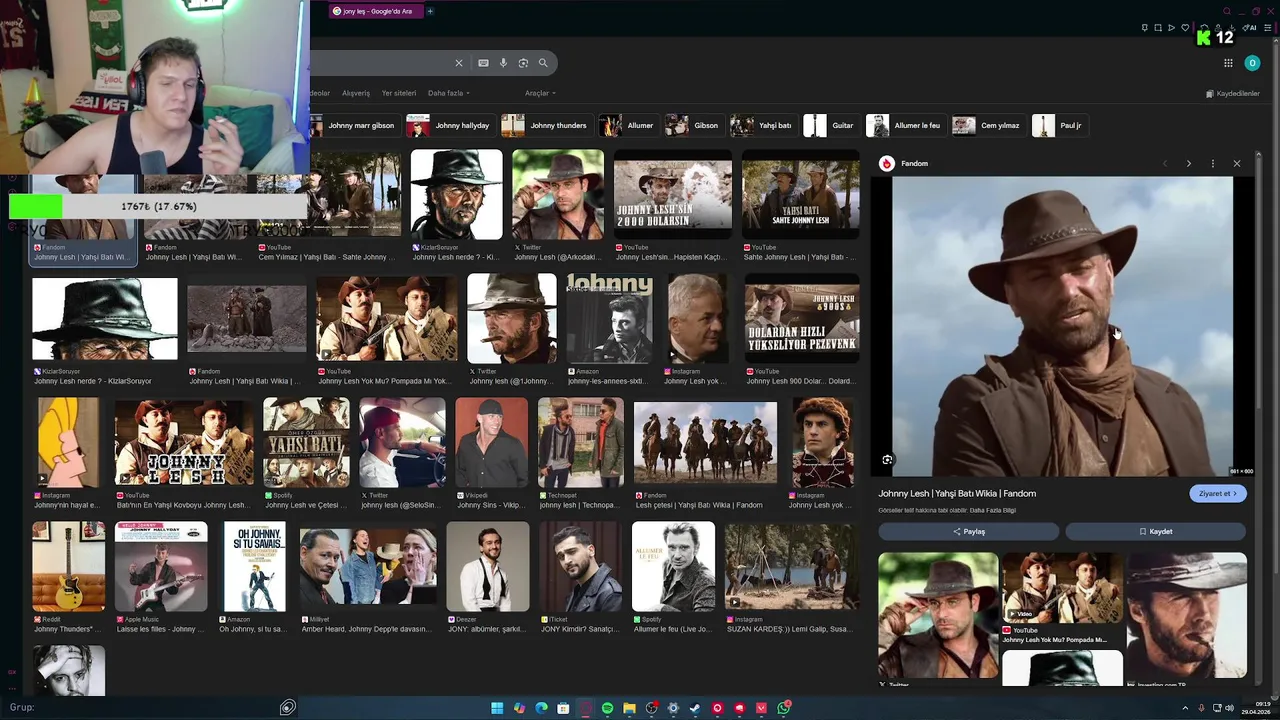Click the Paylaş share button
Image resolution: width=1280 pixels, height=720 pixels.
click(968, 532)
